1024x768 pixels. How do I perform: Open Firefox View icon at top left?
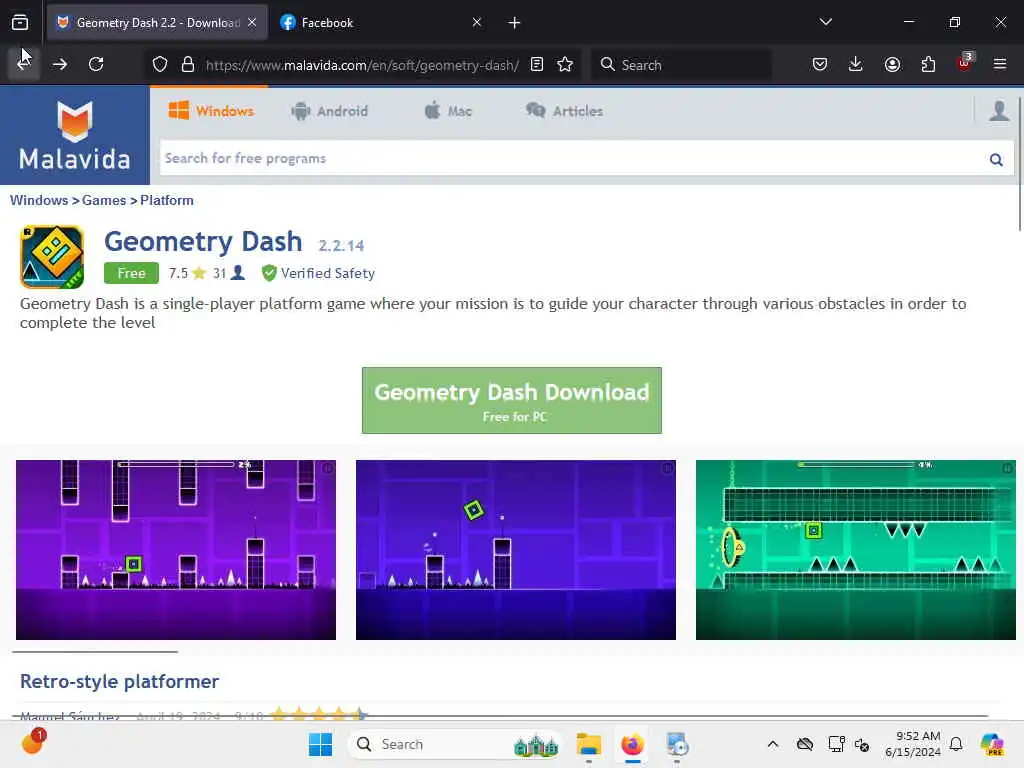[x=20, y=22]
